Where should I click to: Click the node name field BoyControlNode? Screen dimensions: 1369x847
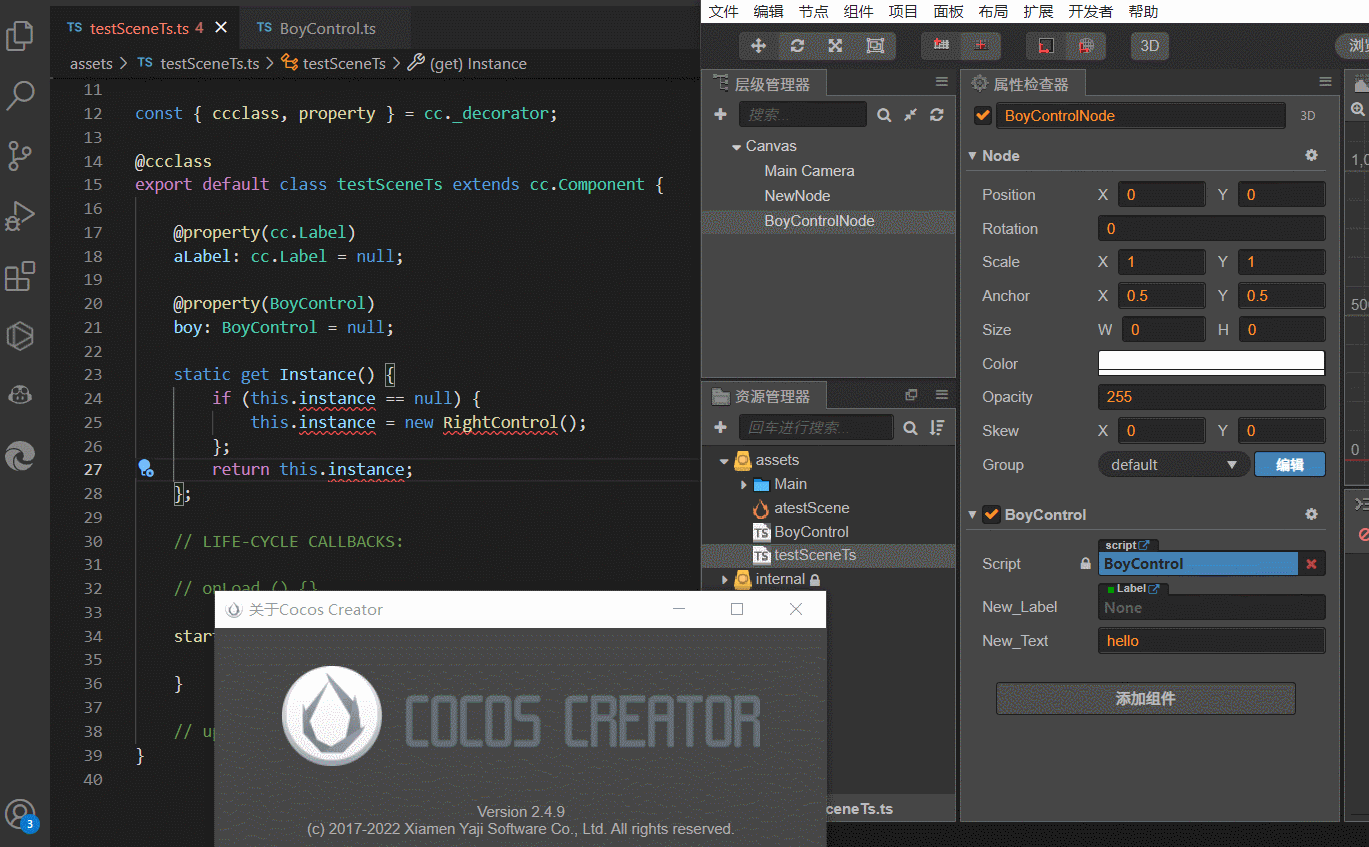[1141, 116]
